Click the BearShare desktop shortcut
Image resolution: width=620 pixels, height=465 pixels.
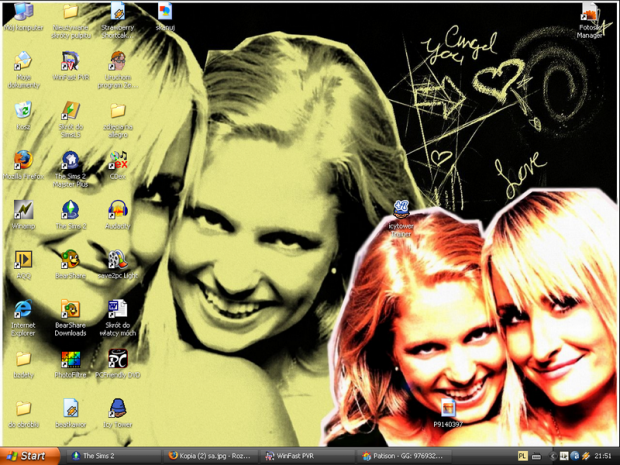[70, 259]
